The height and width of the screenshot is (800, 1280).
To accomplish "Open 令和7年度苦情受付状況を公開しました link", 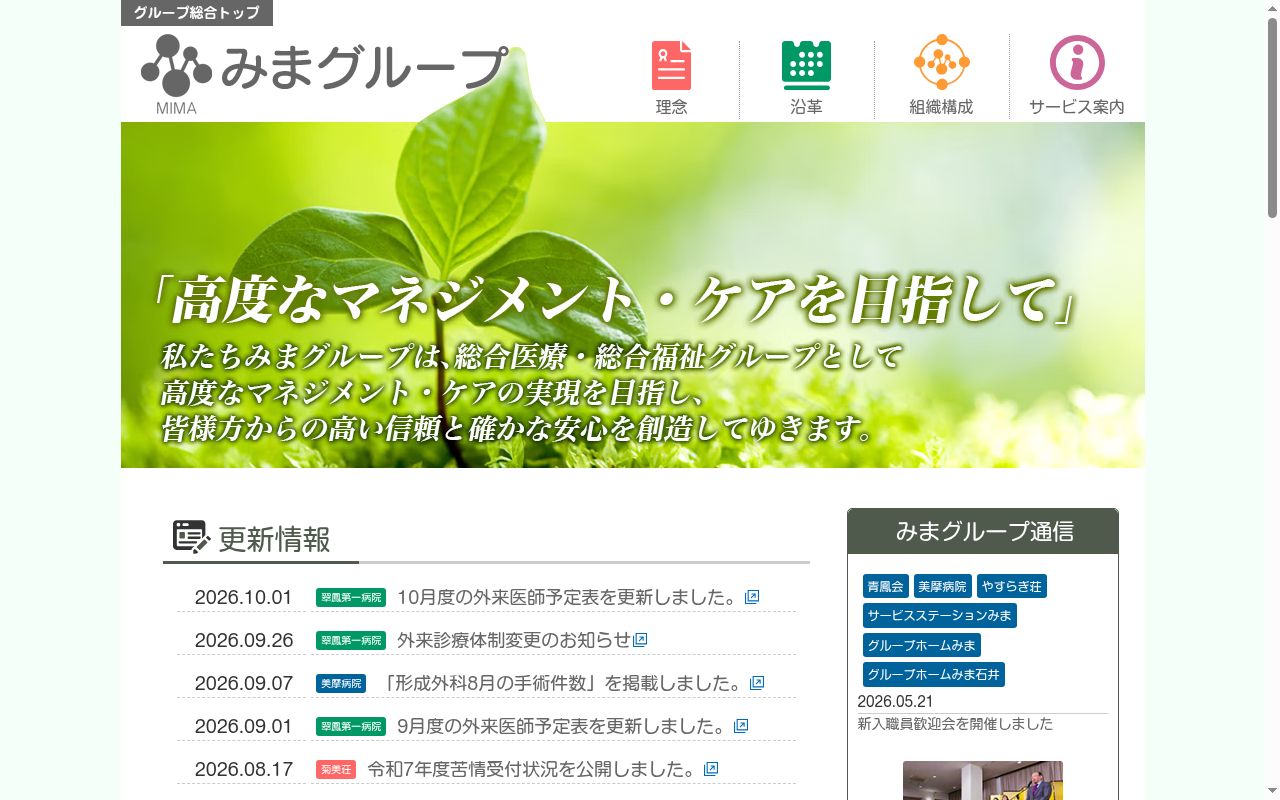I will [x=533, y=769].
